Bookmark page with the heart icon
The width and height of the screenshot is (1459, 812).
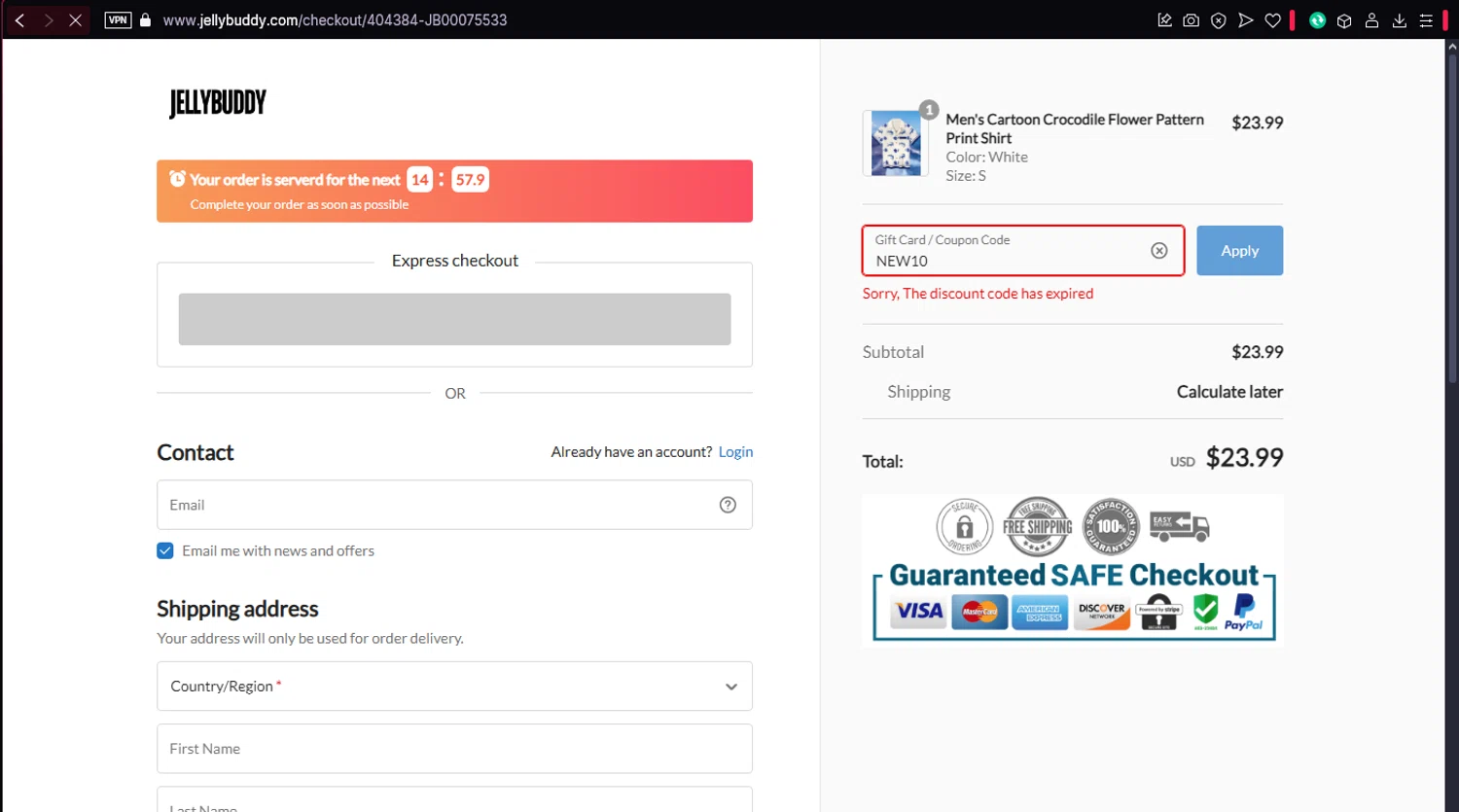1273,20
